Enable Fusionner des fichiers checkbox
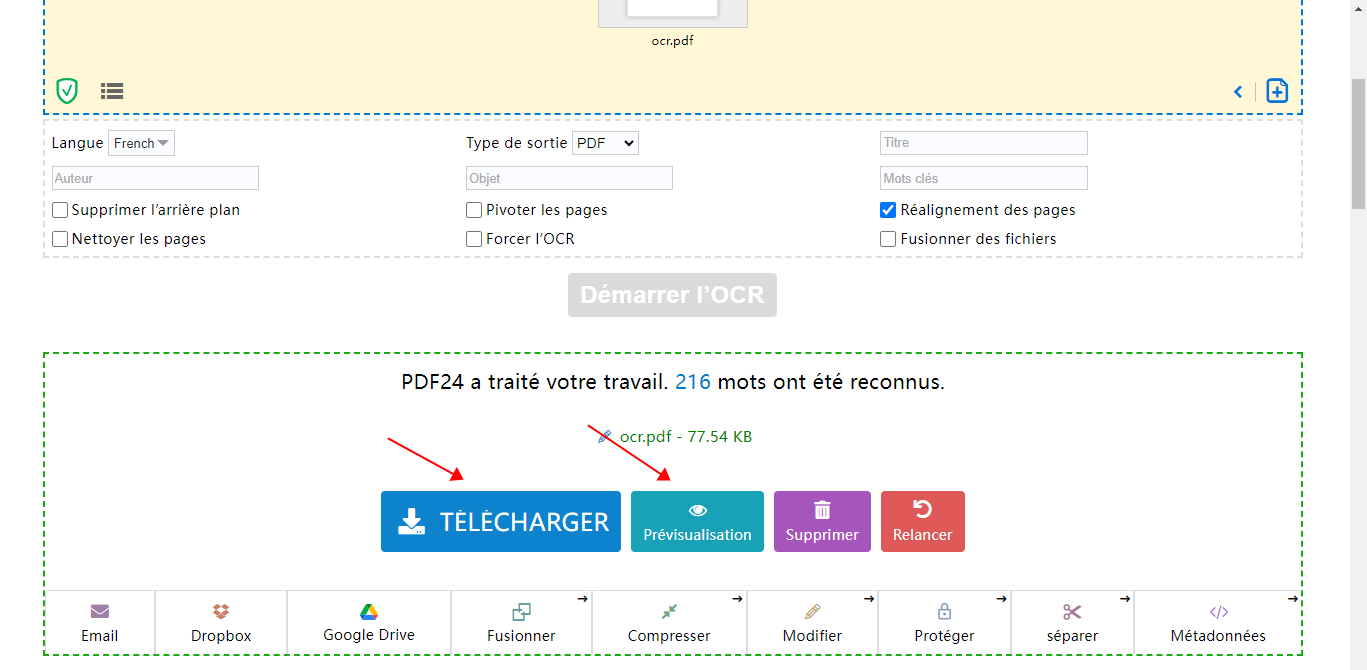Viewport: 1367px width, 670px height. click(x=888, y=239)
